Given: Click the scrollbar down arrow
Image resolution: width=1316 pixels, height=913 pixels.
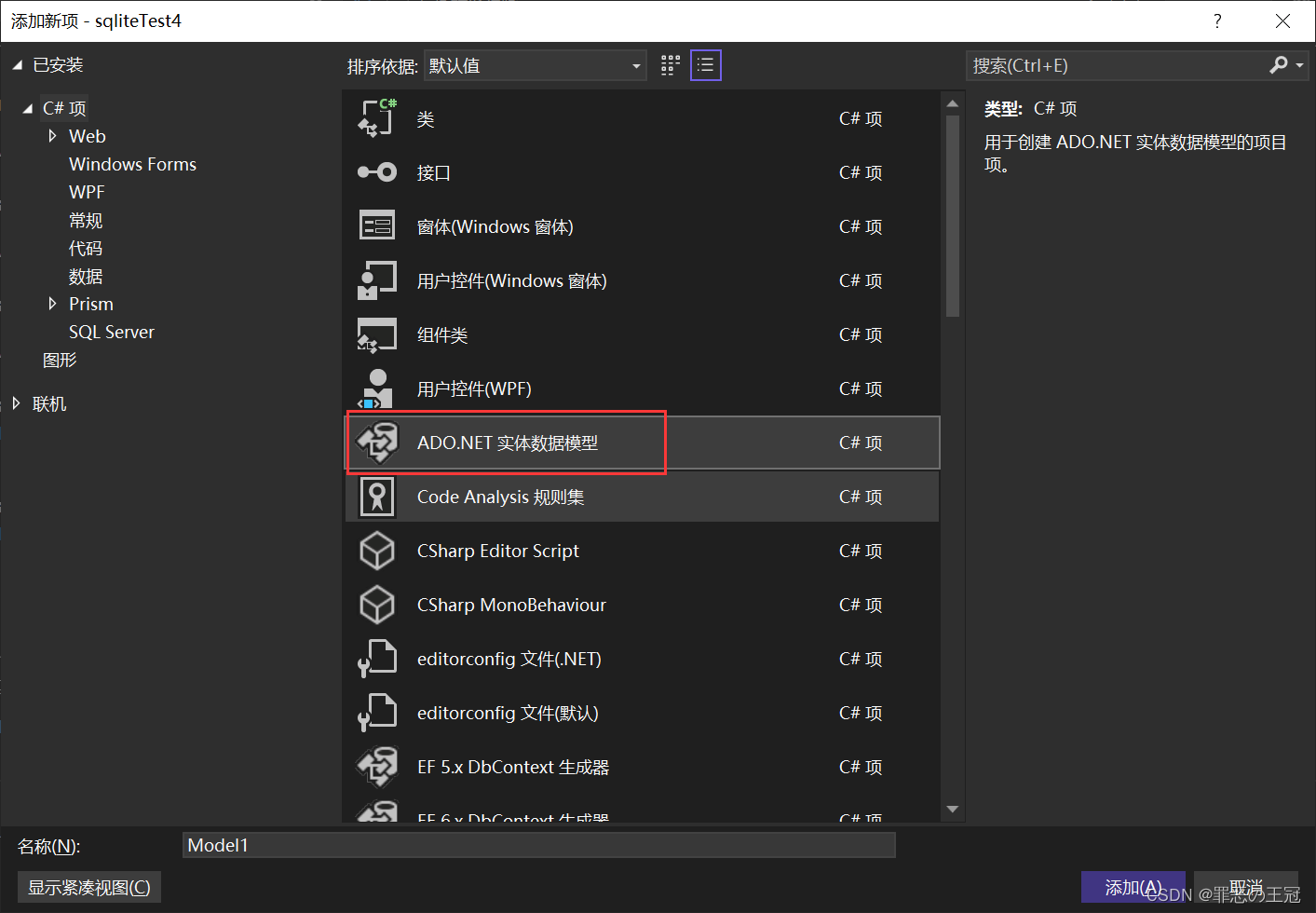Looking at the screenshot, I should click(952, 809).
